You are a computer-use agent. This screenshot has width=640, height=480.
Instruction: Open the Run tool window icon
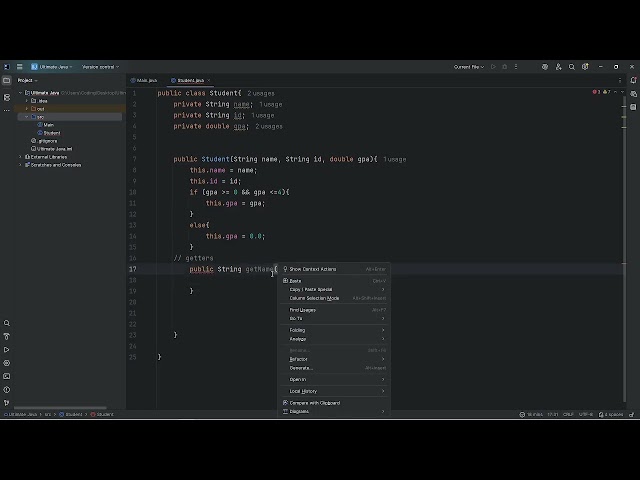pyautogui.click(x=7, y=350)
